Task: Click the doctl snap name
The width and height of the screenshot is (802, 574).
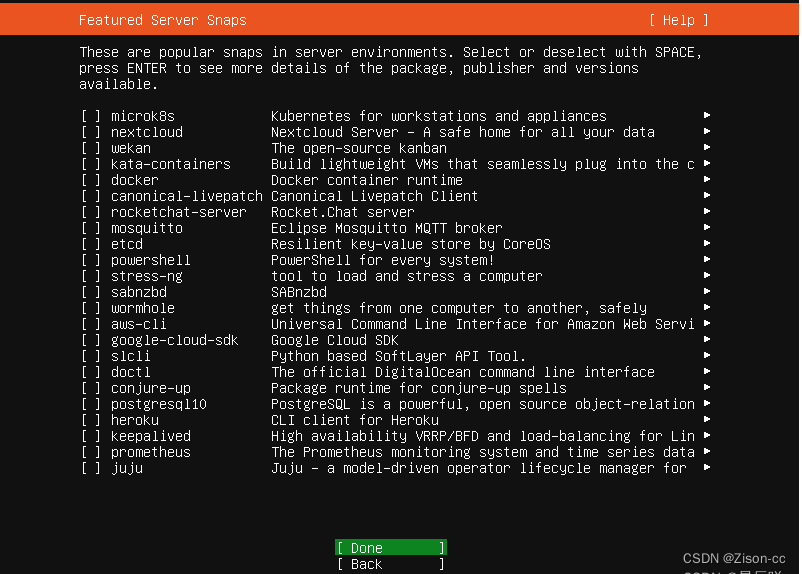Action: pos(130,372)
